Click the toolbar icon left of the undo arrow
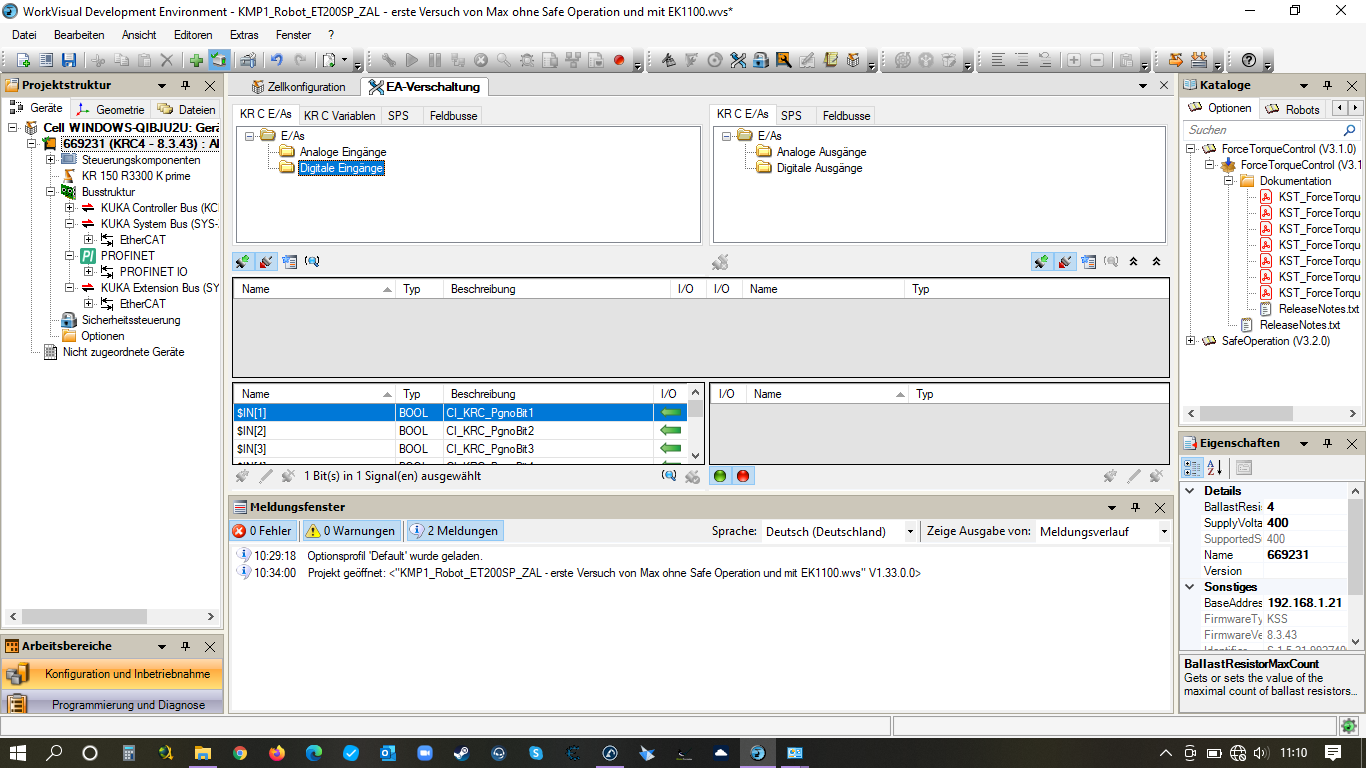Screen dimensions: 1366x768 pyautogui.click(x=246, y=60)
